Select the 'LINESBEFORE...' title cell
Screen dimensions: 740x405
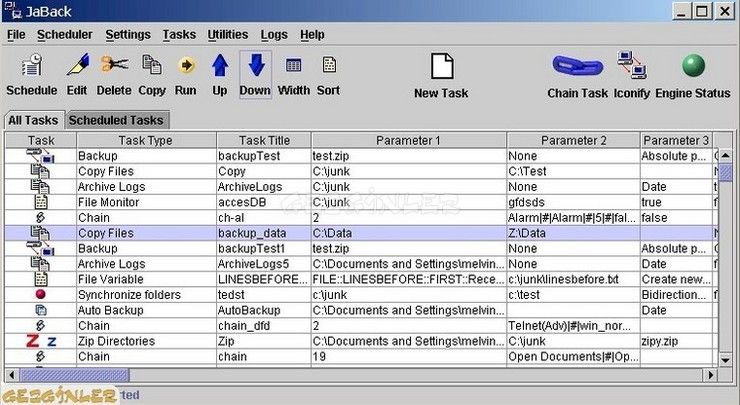(264, 279)
